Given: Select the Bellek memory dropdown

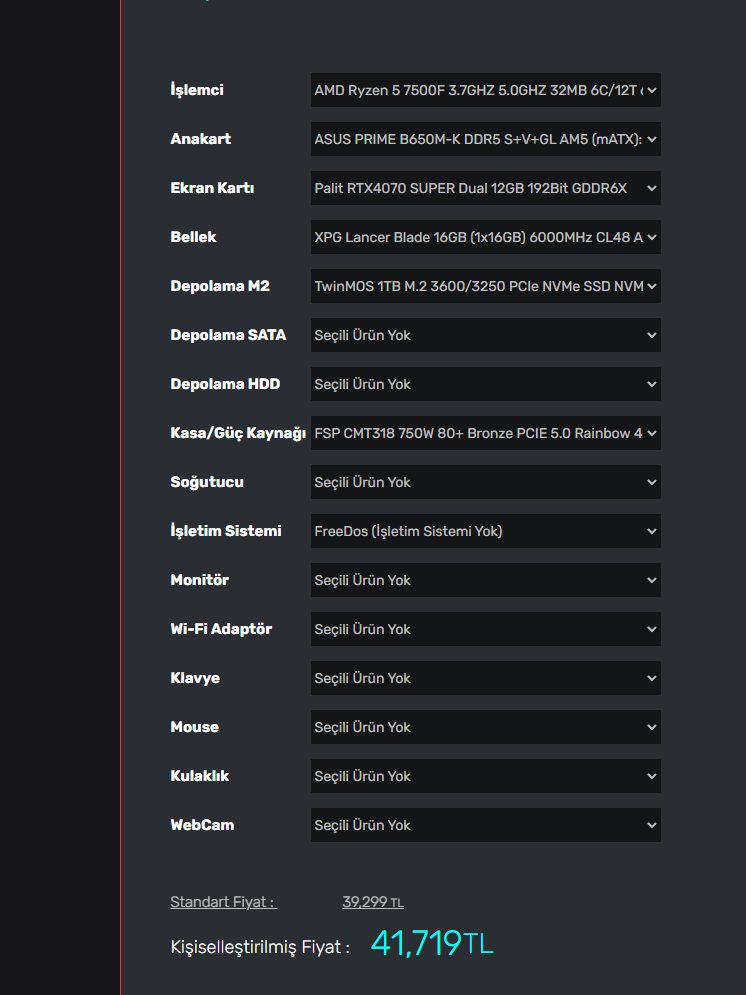Looking at the screenshot, I should (485, 237).
